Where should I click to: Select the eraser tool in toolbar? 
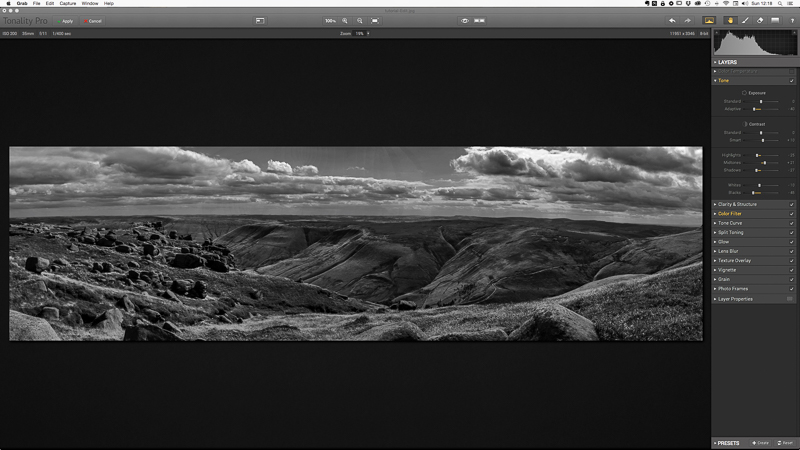point(759,20)
